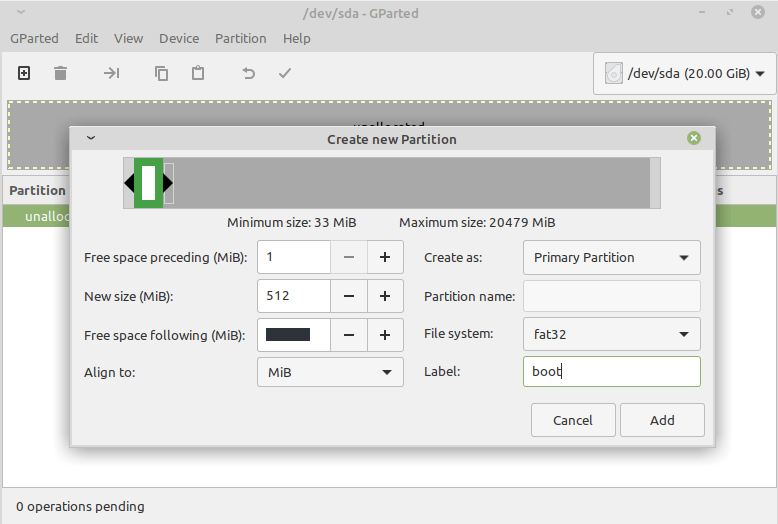Open the Partition menu

coord(240,38)
